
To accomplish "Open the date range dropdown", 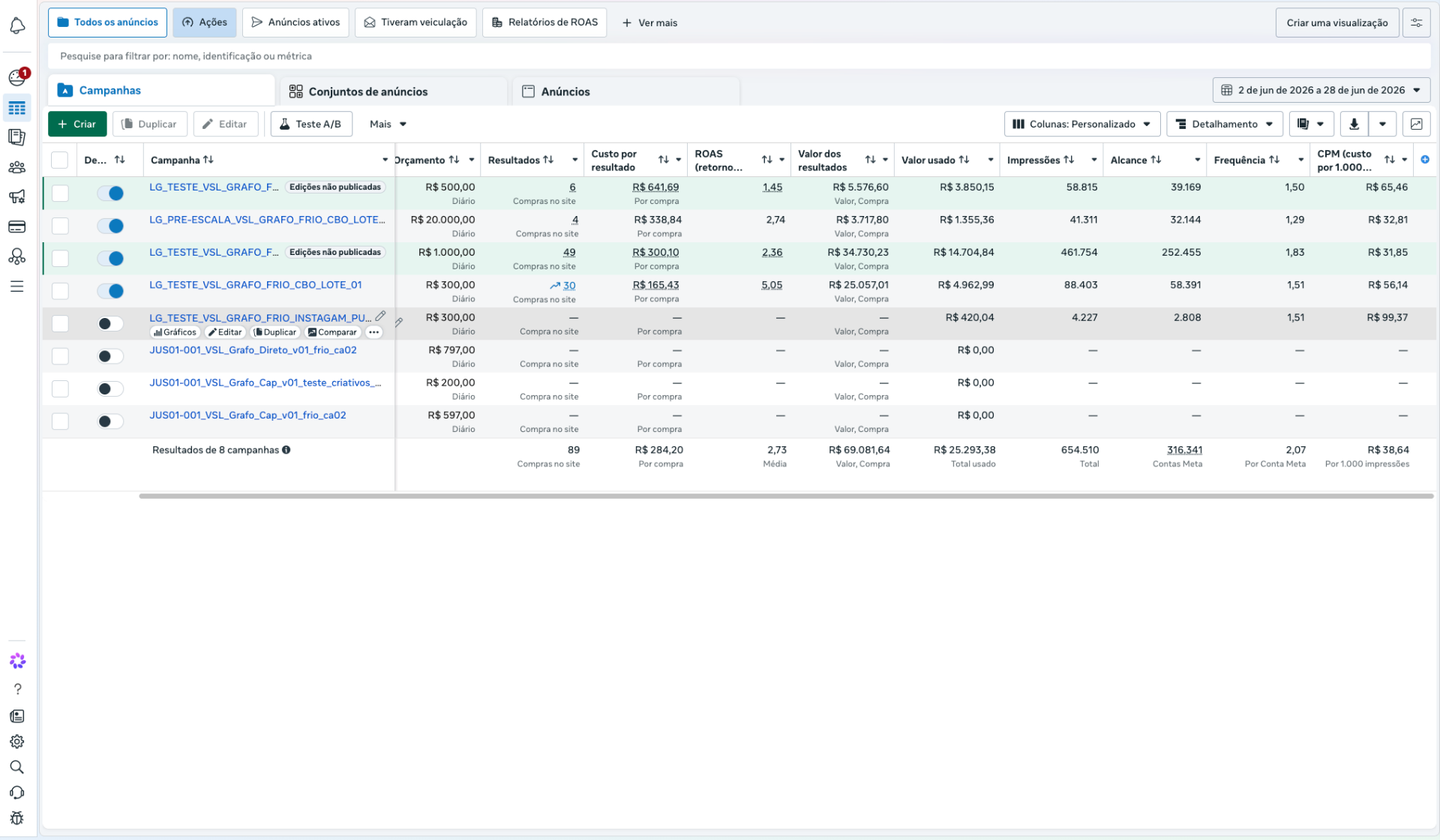I will [1321, 90].
